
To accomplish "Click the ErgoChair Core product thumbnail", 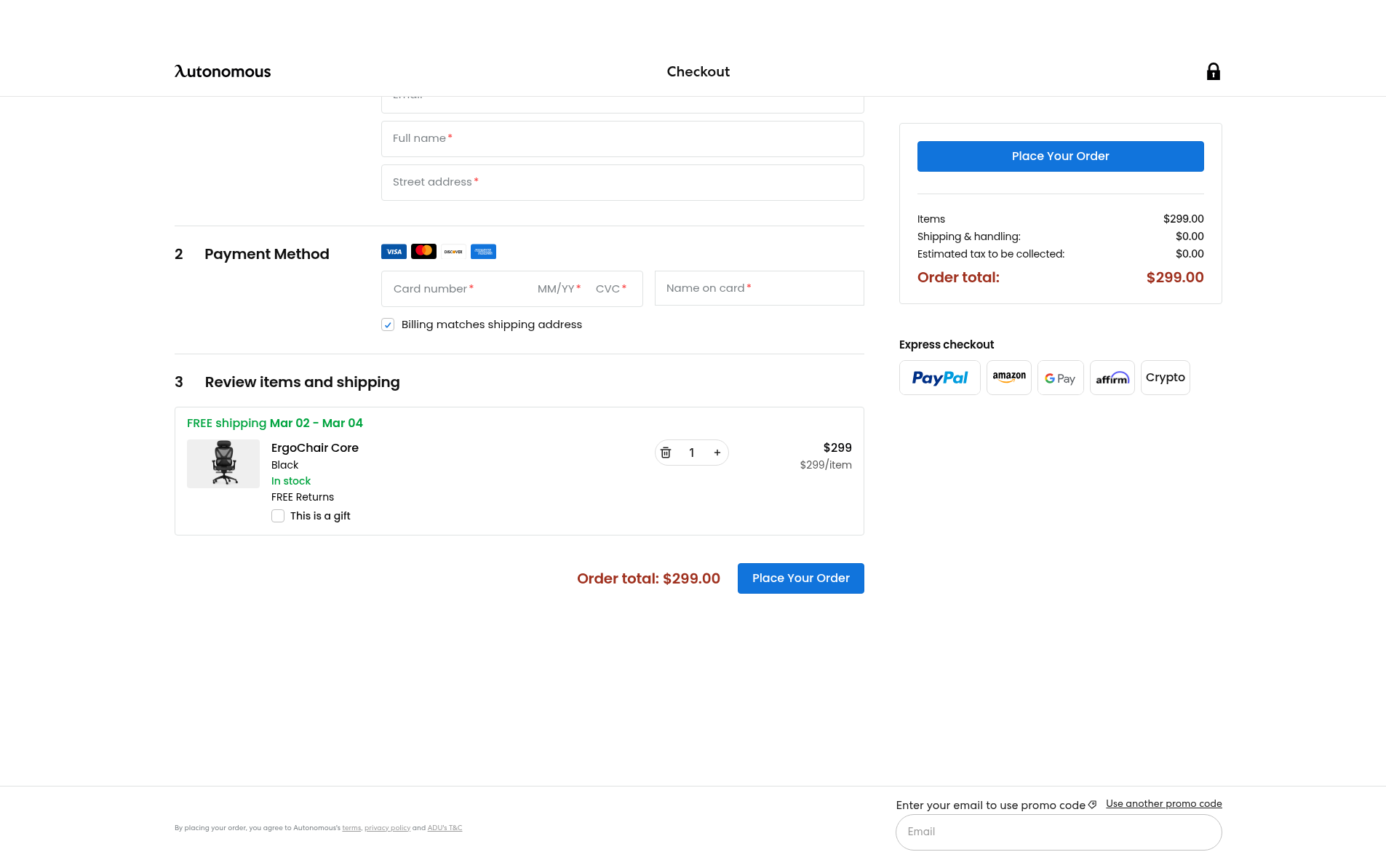I will (223, 463).
